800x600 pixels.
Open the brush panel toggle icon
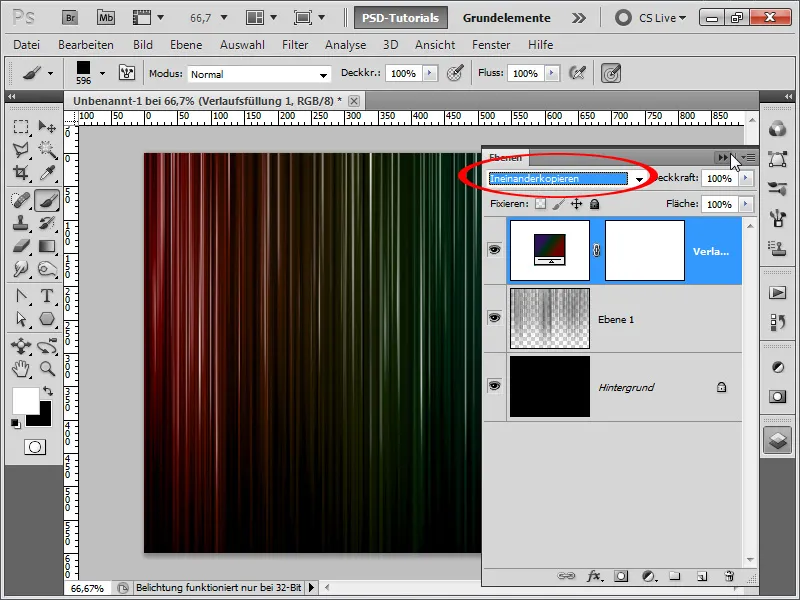click(127, 73)
